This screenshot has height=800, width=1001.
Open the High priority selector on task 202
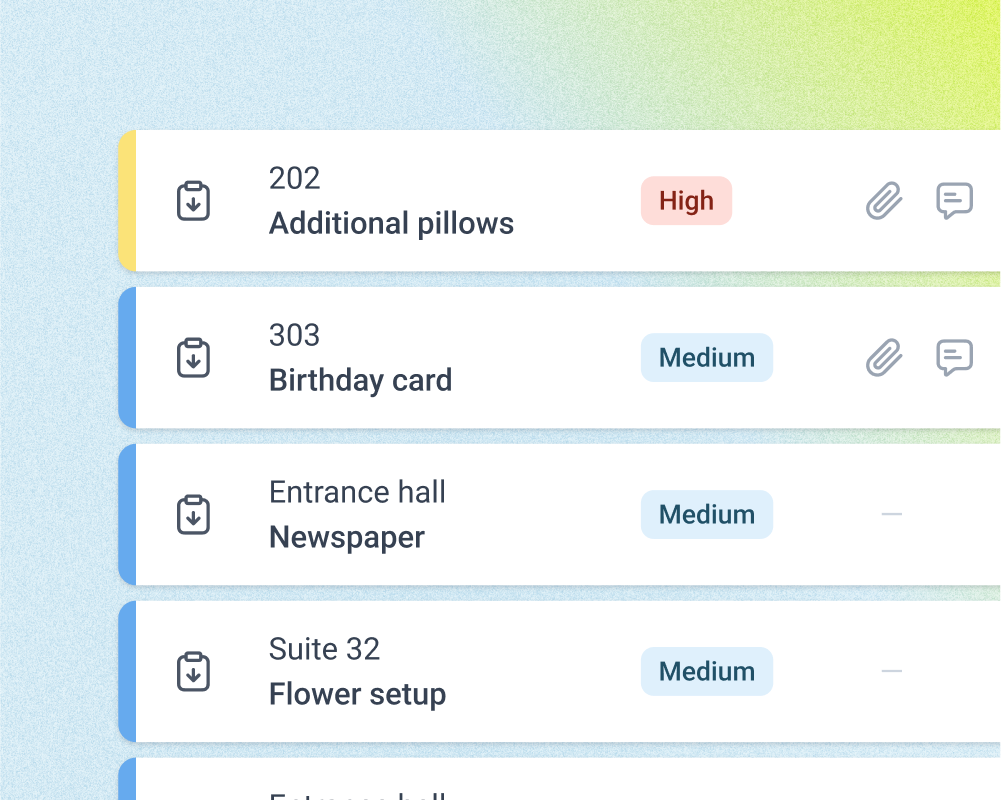[x=686, y=200]
